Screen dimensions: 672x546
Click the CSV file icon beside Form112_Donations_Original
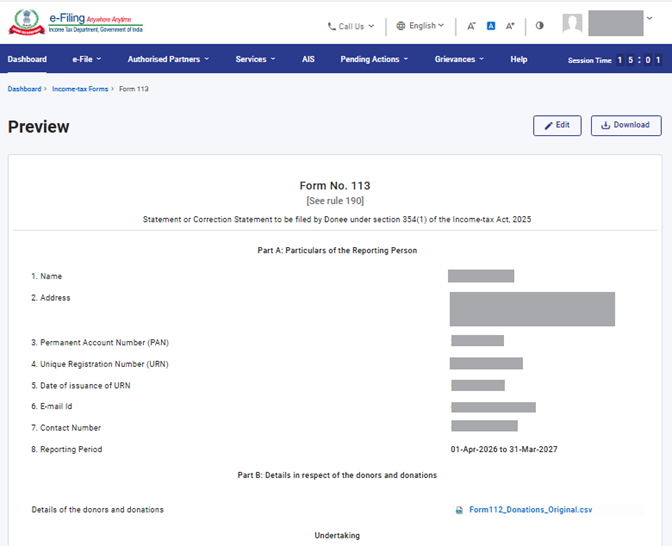[x=459, y=510]
